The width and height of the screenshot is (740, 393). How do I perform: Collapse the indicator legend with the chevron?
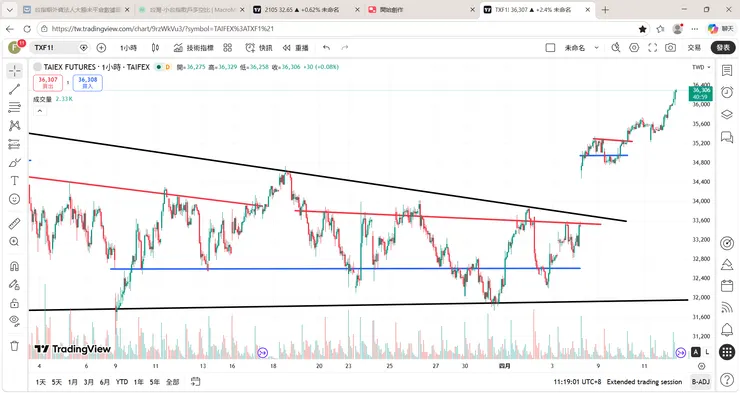point(40,111)
